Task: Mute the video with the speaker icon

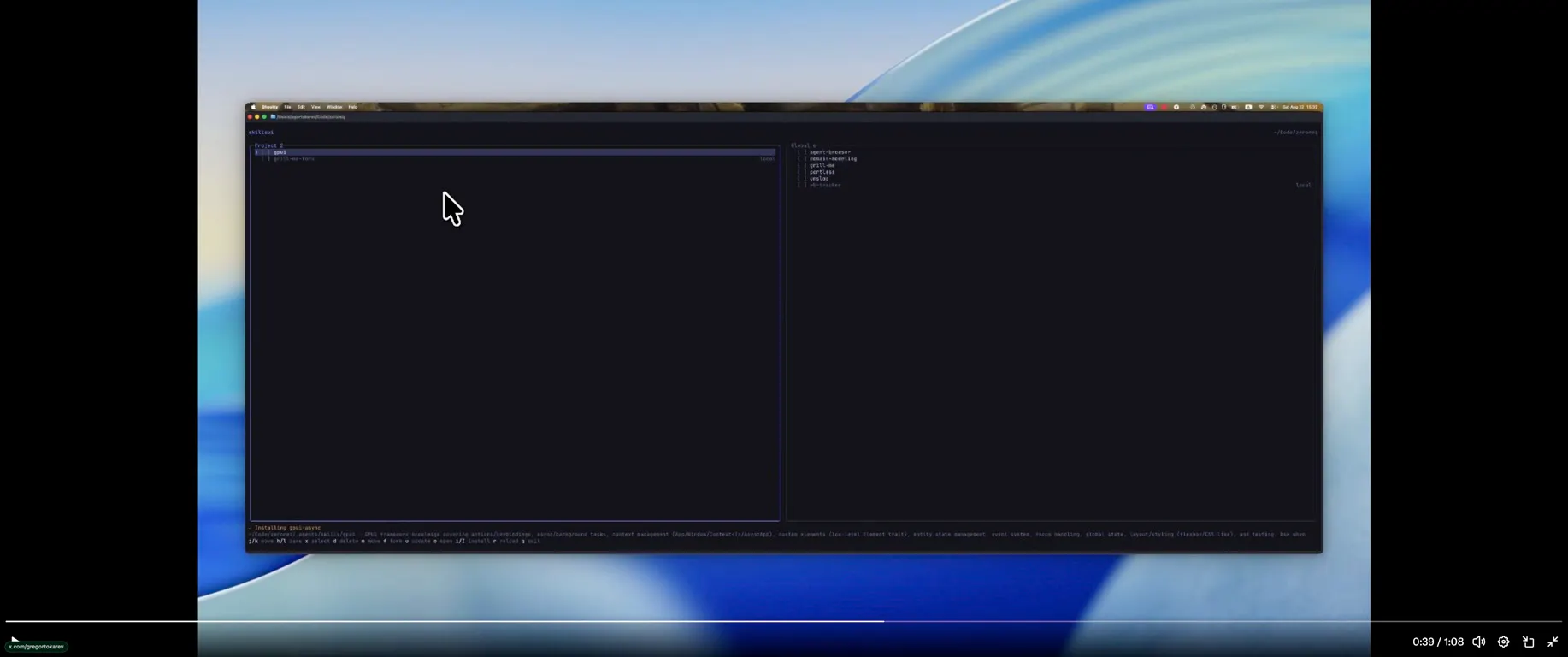Action: click(x=1478, y=642)
